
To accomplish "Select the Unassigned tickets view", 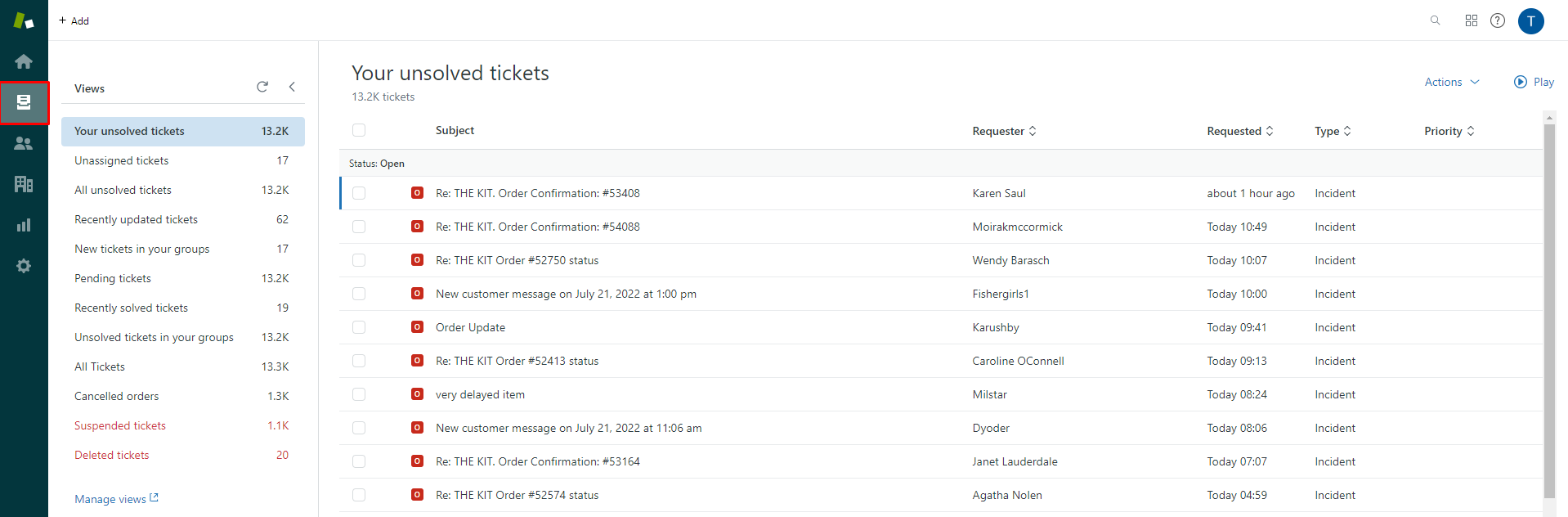I will pyautogui.click(x=122, y=160).
